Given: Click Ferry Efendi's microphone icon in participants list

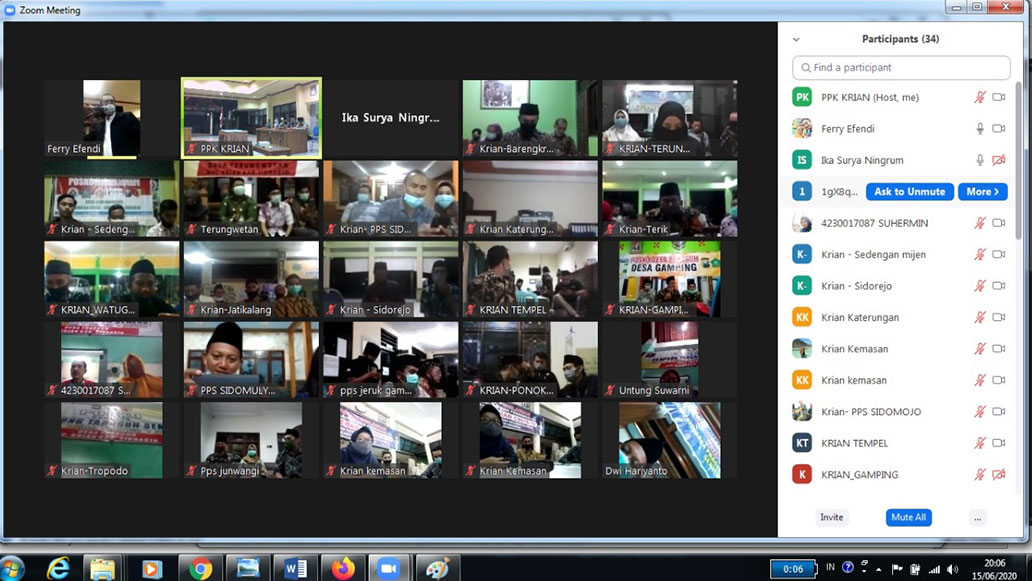Looking at the screenshot, I should click(x=980, y=129).
